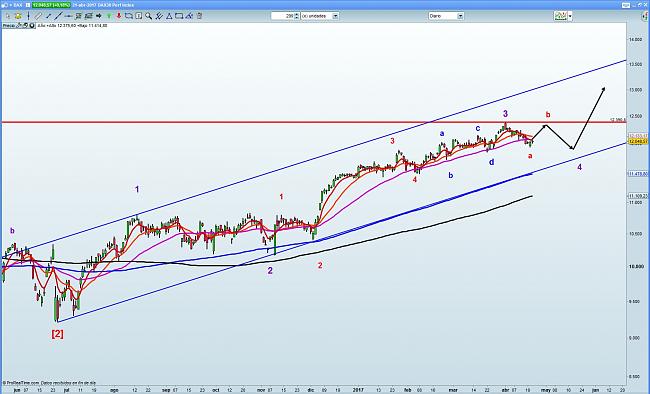Select the rectangle drawing tool
650x394 pixels.
click(129, 16)
